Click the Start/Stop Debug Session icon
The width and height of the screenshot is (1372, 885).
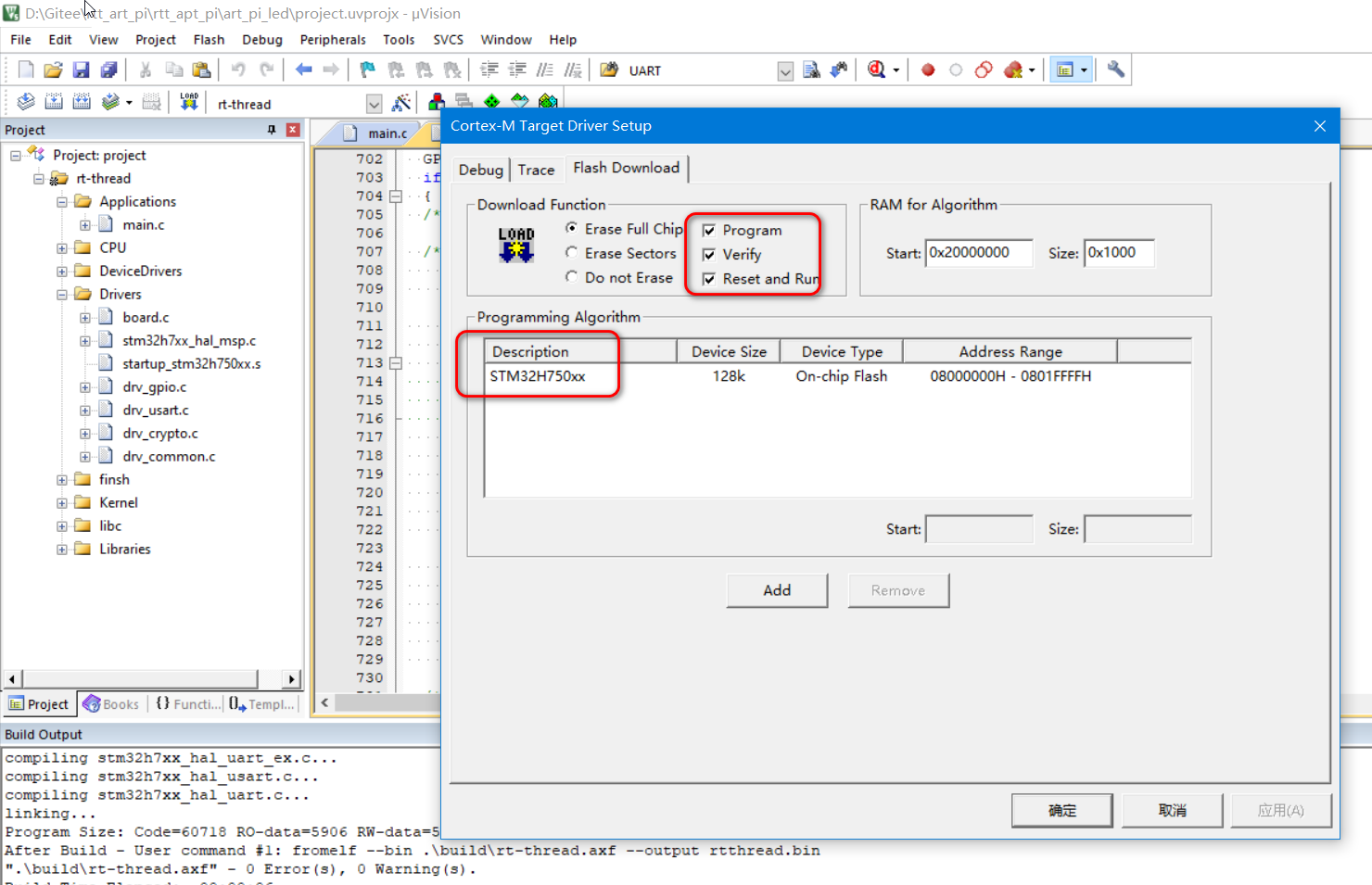point(876,70)
